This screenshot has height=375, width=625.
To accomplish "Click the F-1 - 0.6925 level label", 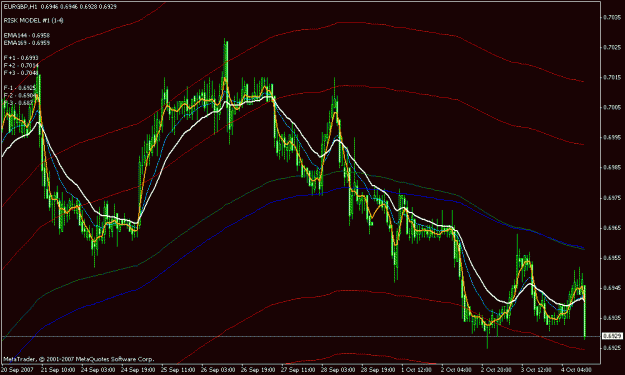I will (x=20, y=88).
